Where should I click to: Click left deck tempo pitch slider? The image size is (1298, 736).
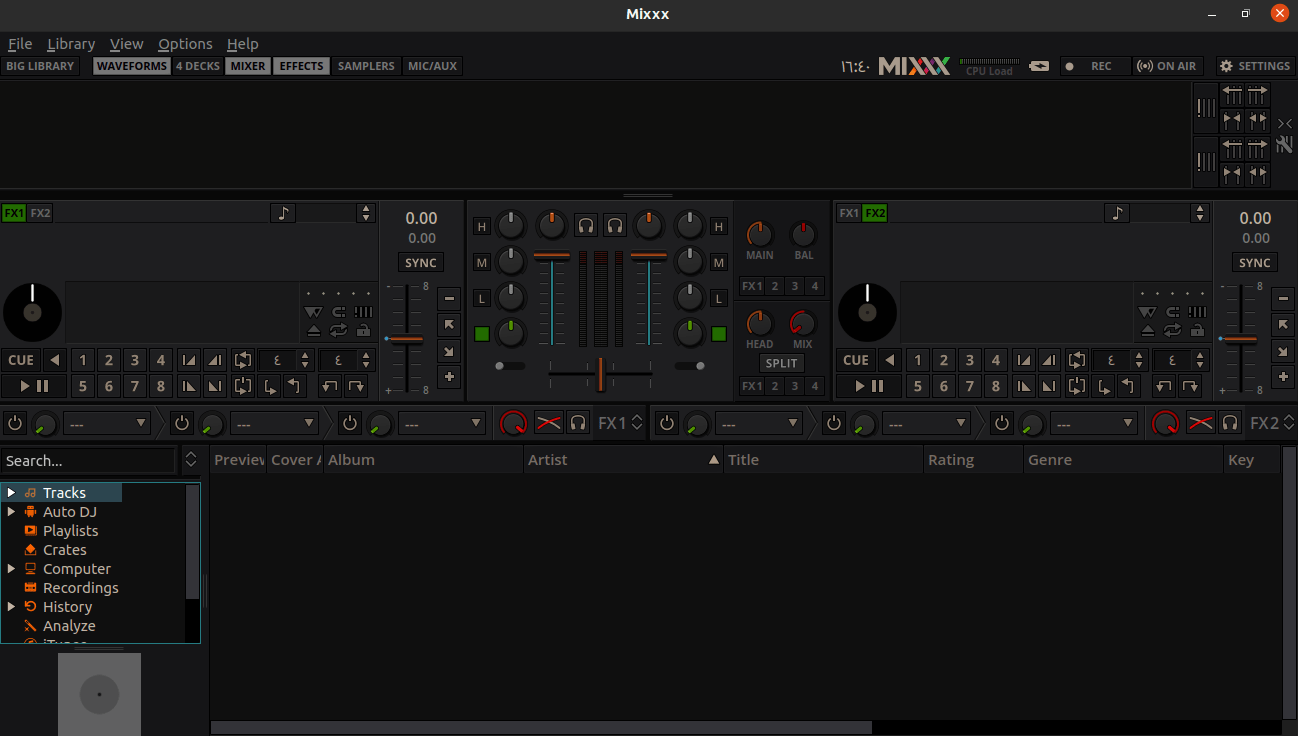[x=407, y=340]
